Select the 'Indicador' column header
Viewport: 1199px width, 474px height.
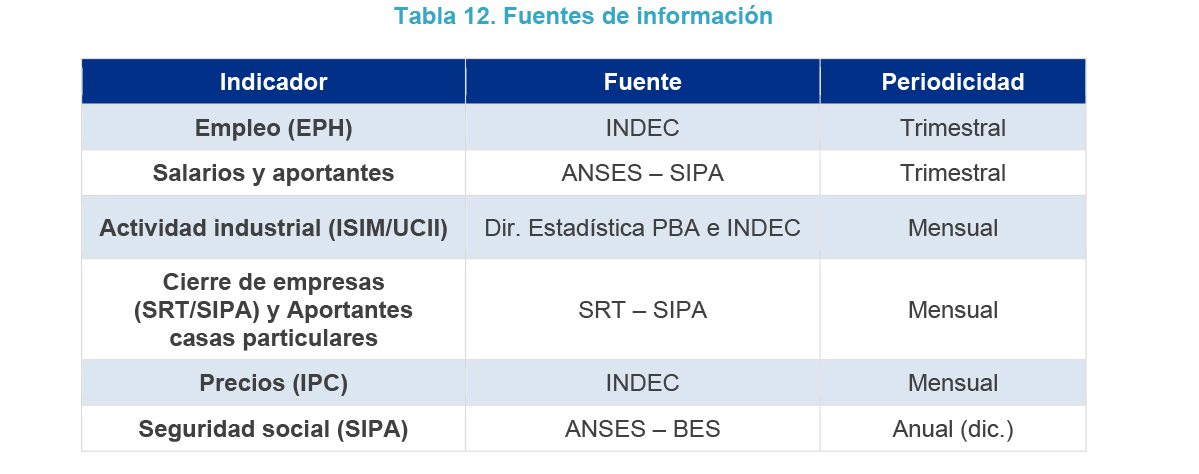(273, 82)
